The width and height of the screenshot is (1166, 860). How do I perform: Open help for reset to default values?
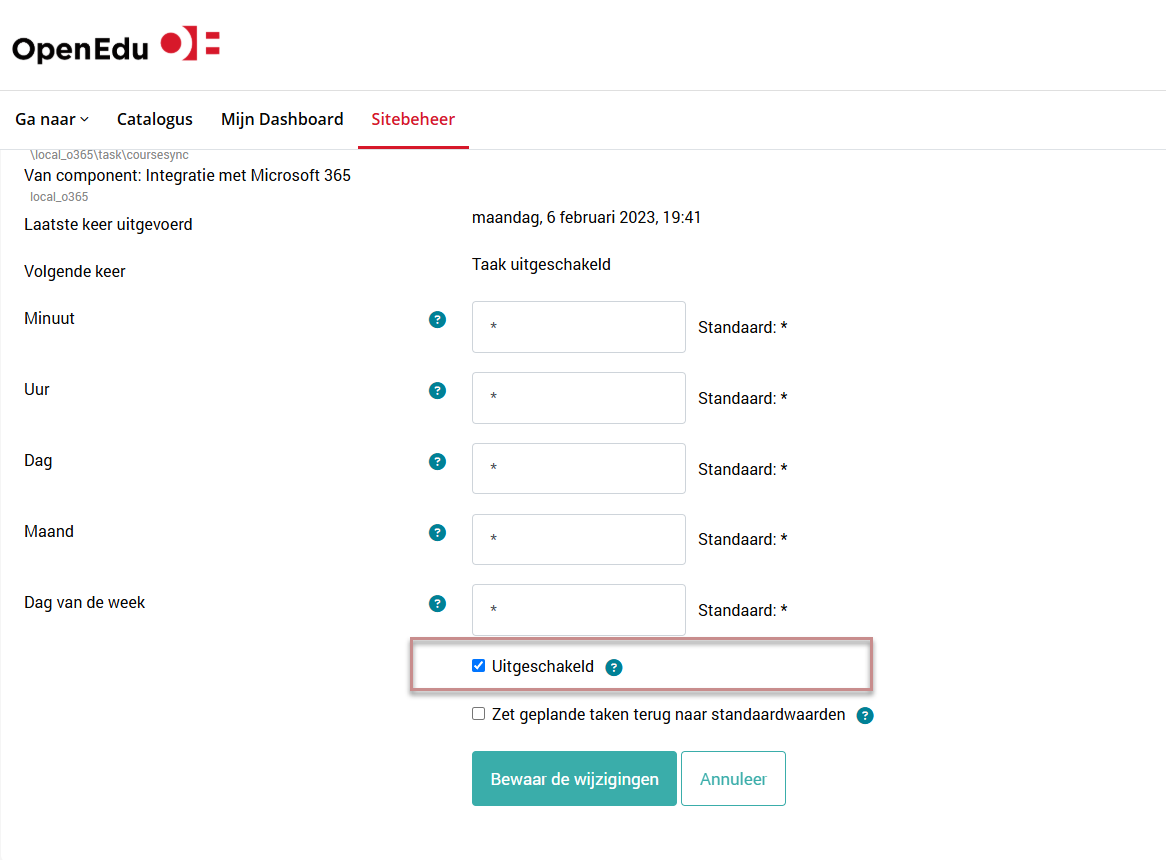pyautogui.click(x=865, y=716)
